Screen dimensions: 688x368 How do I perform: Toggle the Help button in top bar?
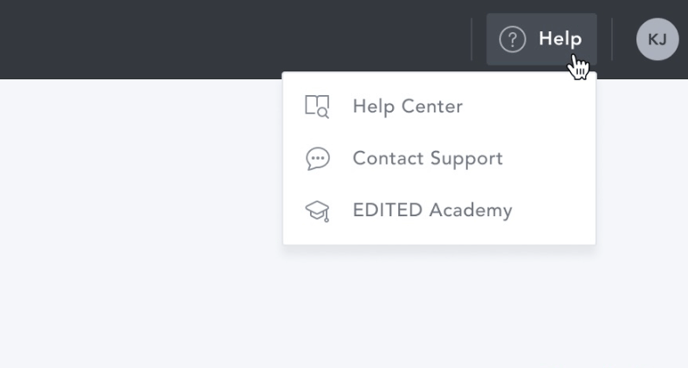pyautogui.click(x=541, y=39)
